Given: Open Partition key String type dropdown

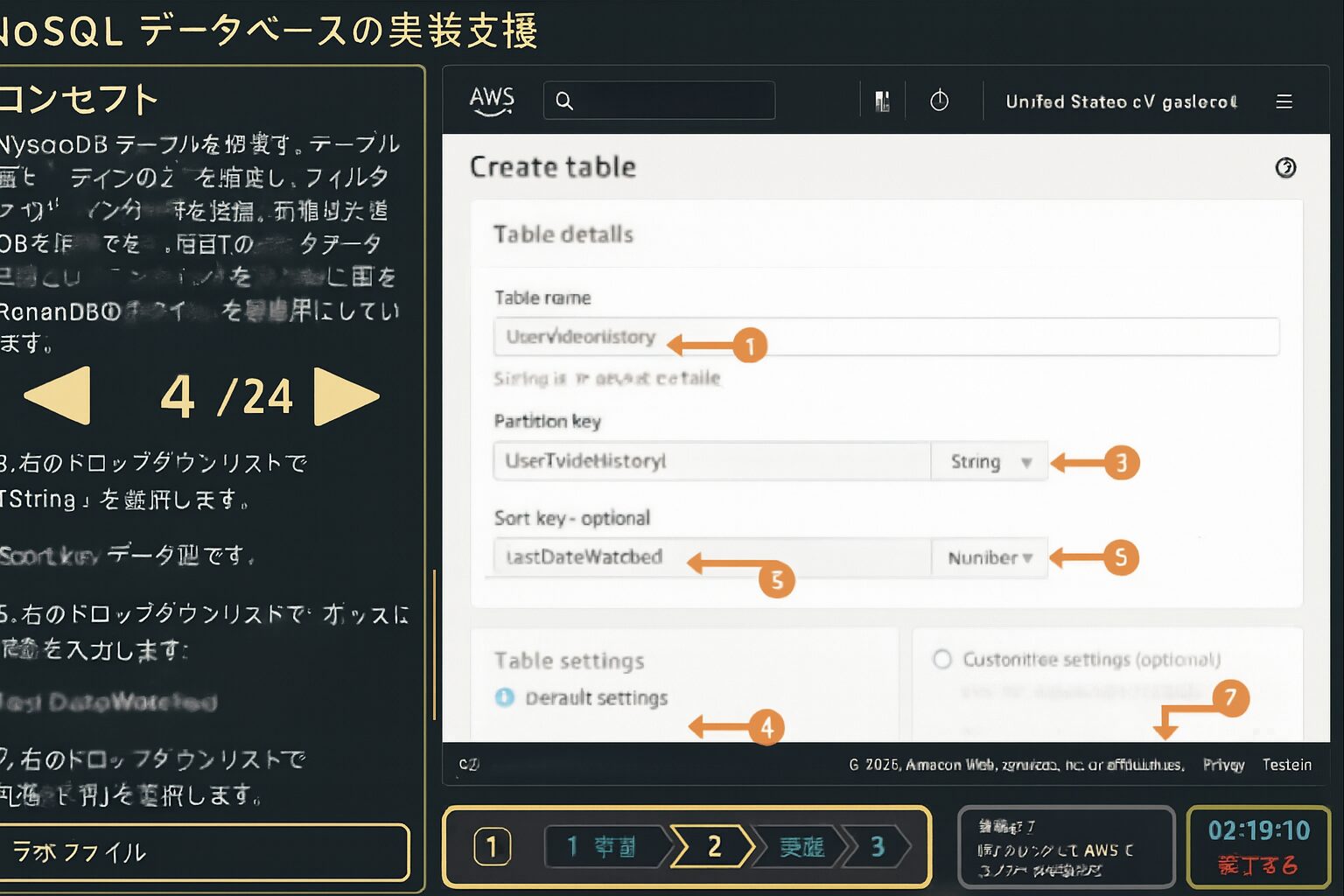Looking at the screenshot, I should pyautogui.click(x=990, y=462).
